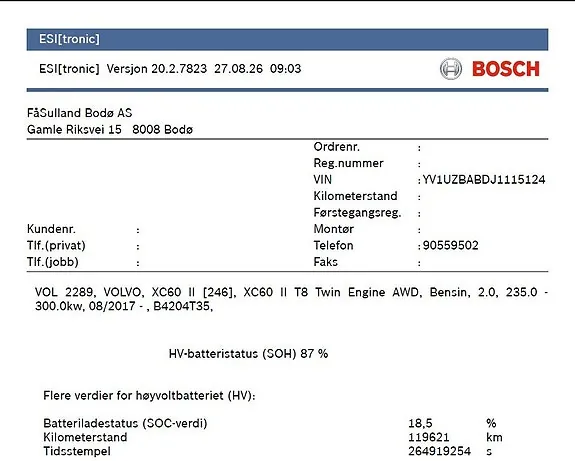Click the 'Faks' label
575x461 pixels.
point(326,261)
